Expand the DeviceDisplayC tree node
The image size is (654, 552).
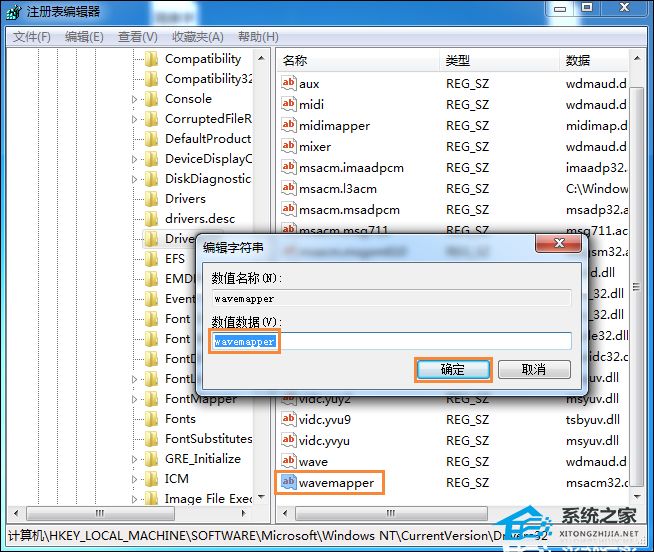point(134,159)
